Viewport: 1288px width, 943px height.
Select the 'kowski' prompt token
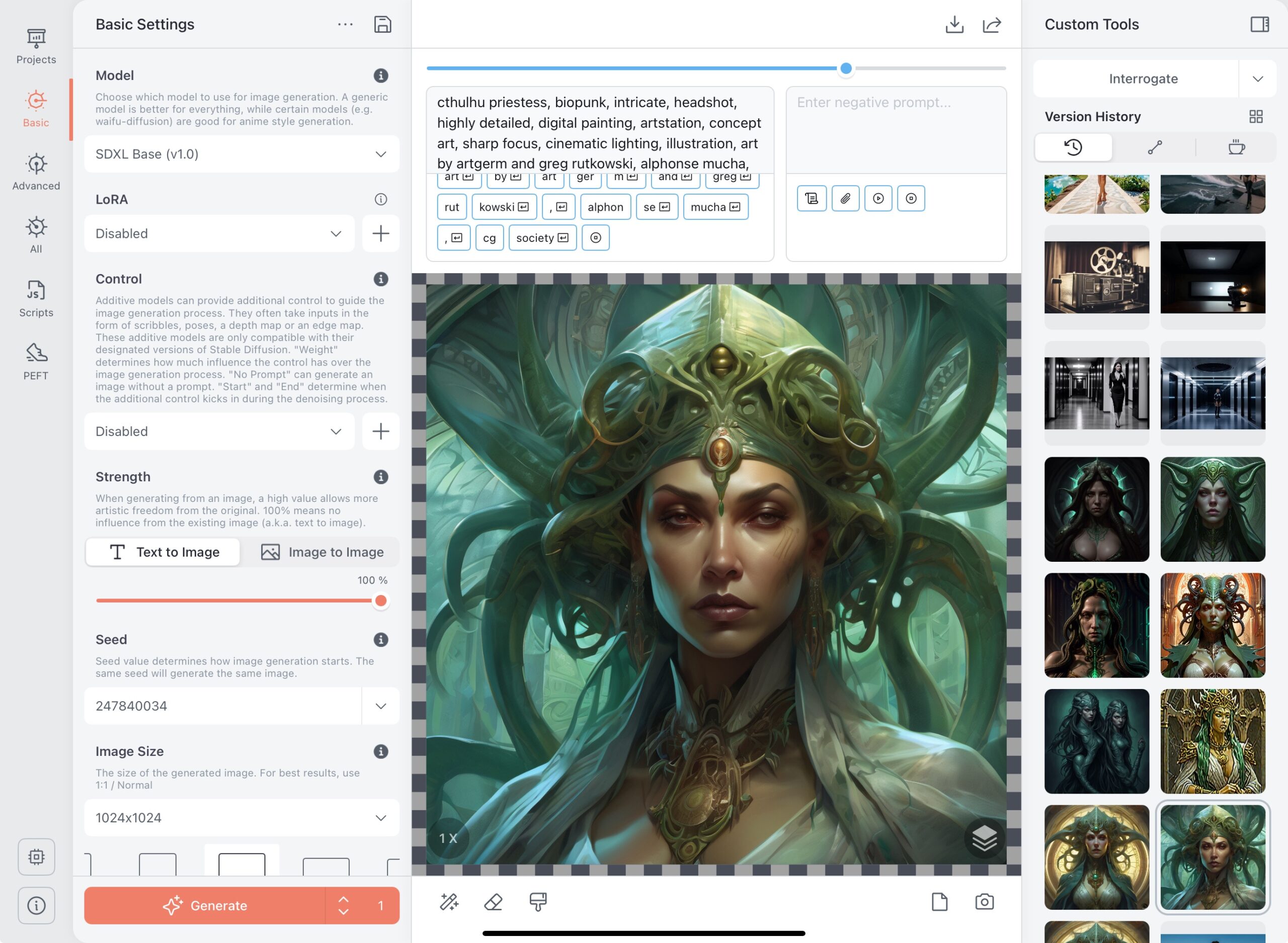pos(504,207)
